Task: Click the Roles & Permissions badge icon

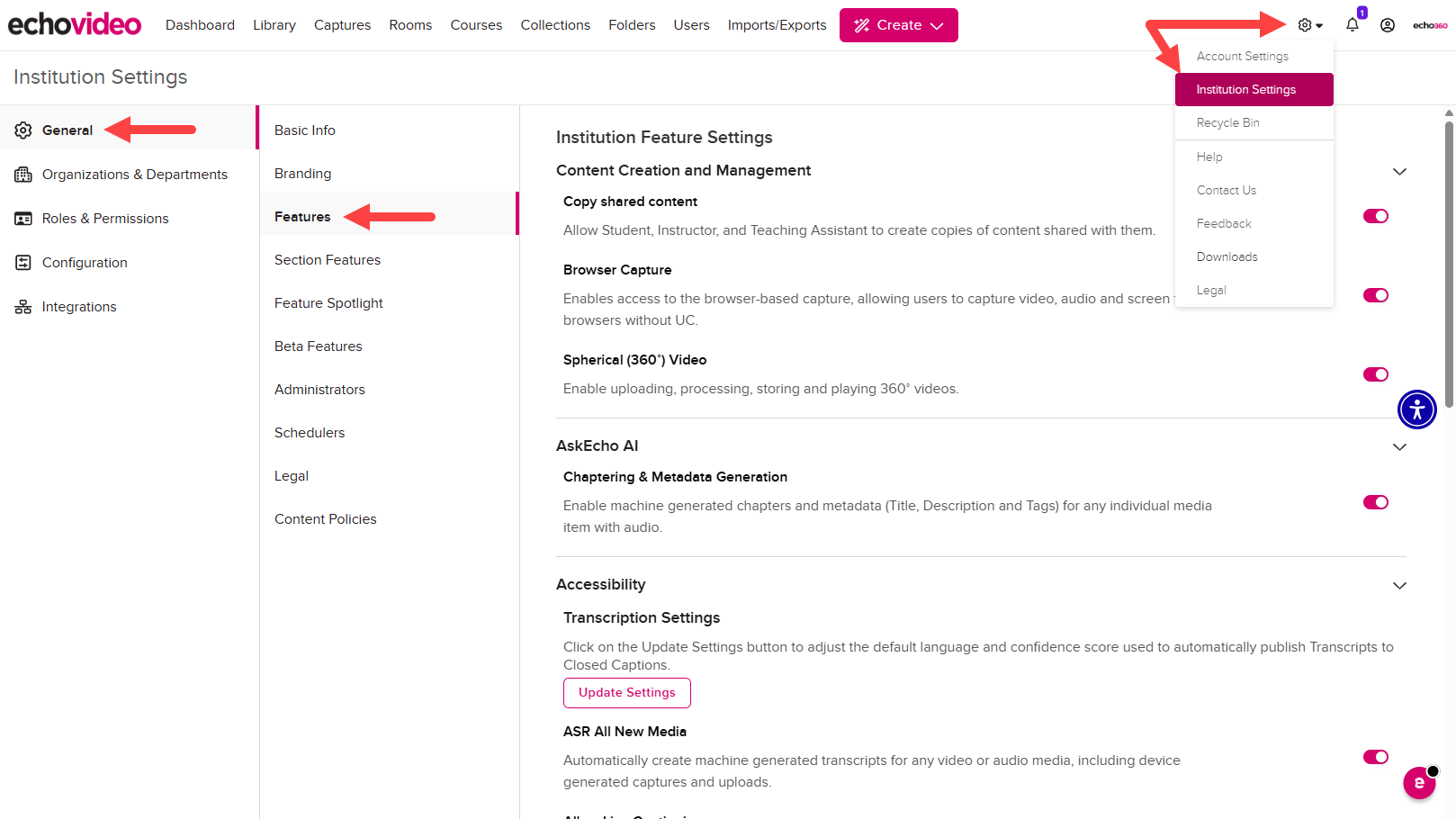Action: 23,218
